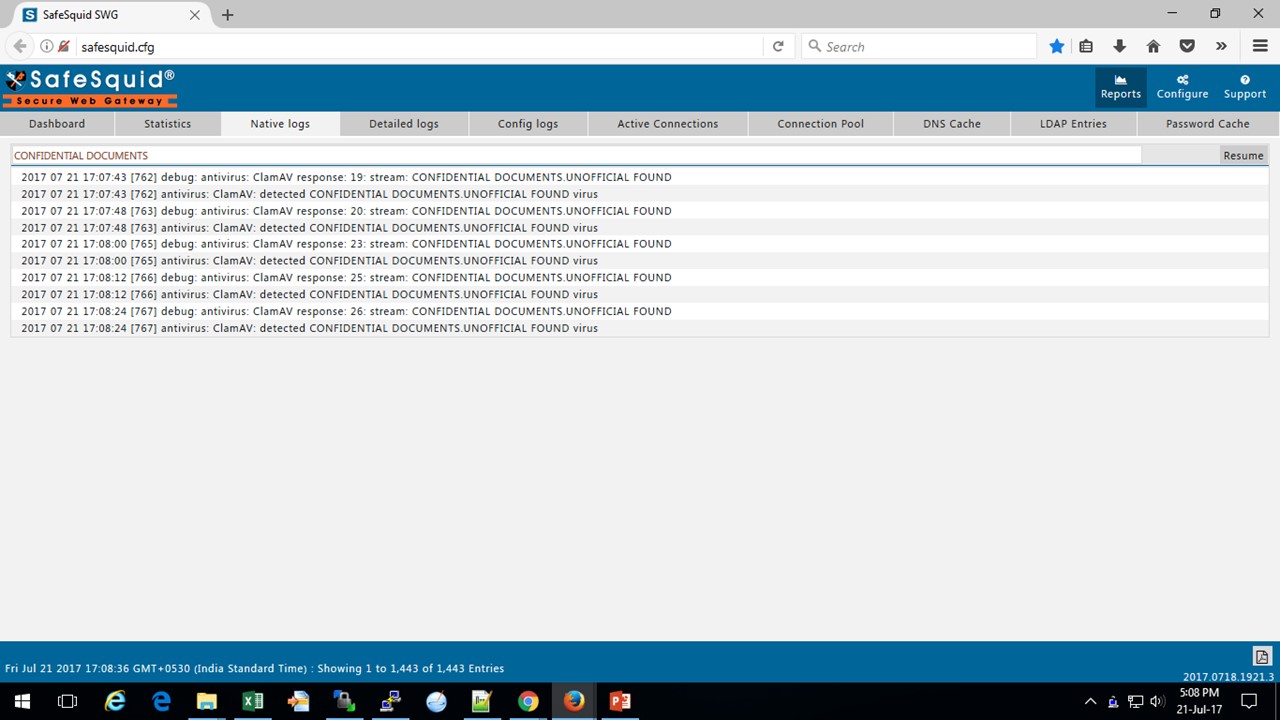This screenshot has height=720, width=1280.
Task: Click the blue bookmark star
Action: [1056, 46]
